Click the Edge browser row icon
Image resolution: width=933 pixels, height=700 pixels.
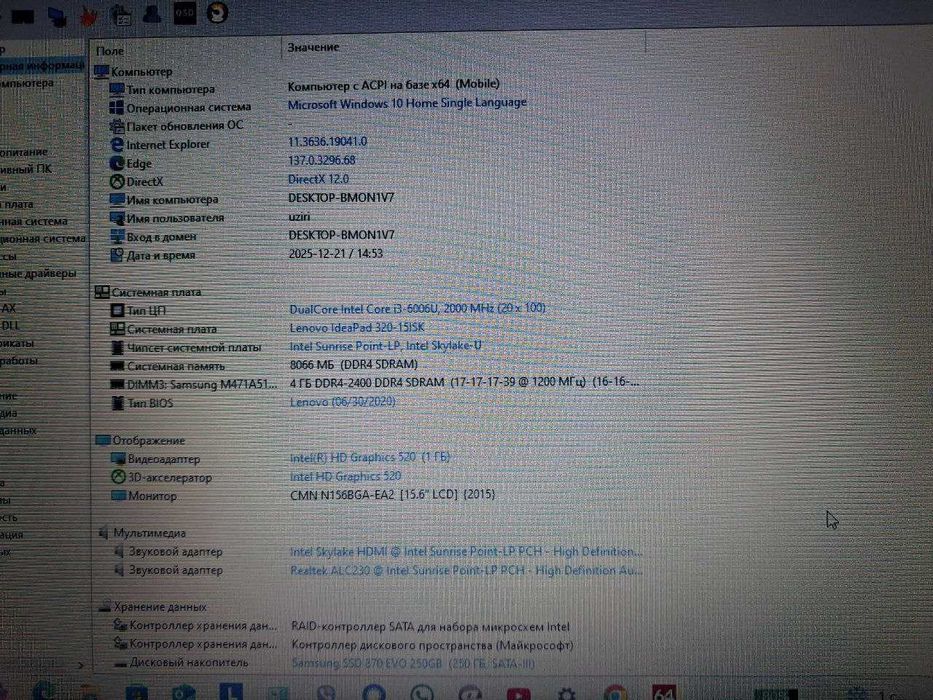117,163
